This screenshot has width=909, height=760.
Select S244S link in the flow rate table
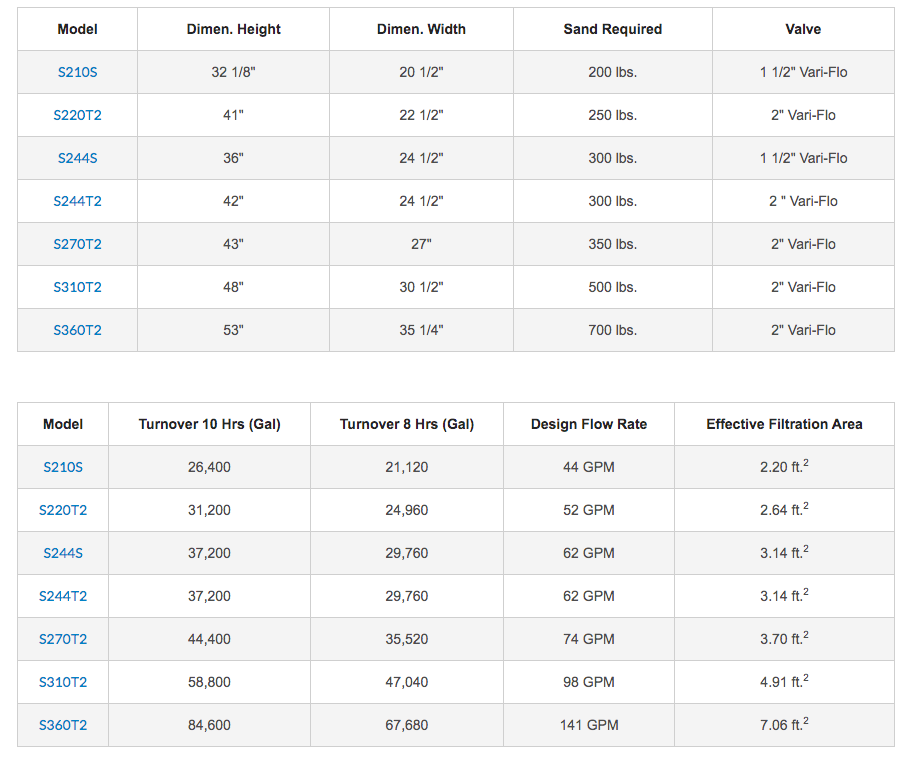coord(63,553)
